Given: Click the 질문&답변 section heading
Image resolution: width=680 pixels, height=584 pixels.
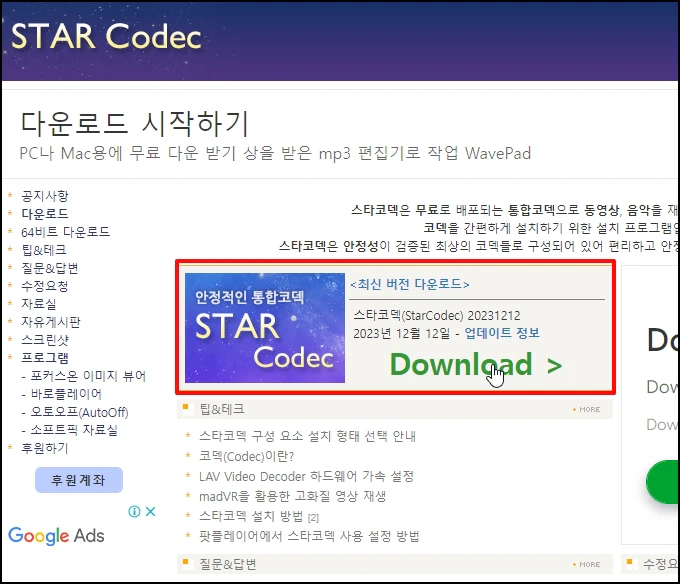Looking at the screenshot, I should click(x=228, y=564).
